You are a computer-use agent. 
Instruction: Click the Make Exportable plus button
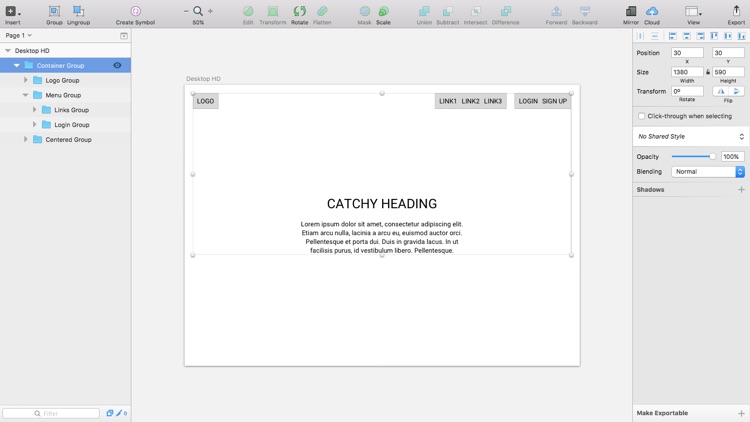tap(741, 413)
